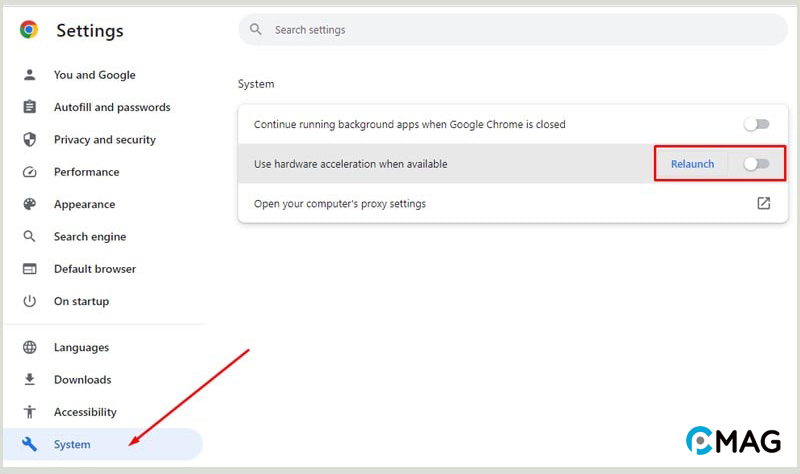The image size is (800, 474).
Task: Click the magnifier icon in the search bar
Action: pos(256,30)
